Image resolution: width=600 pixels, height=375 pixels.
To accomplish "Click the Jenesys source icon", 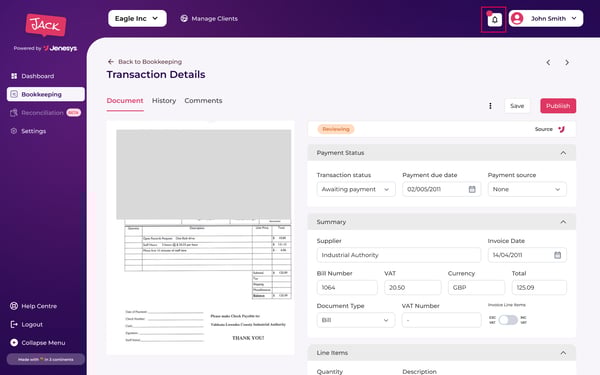I will [x=561, y=129].
